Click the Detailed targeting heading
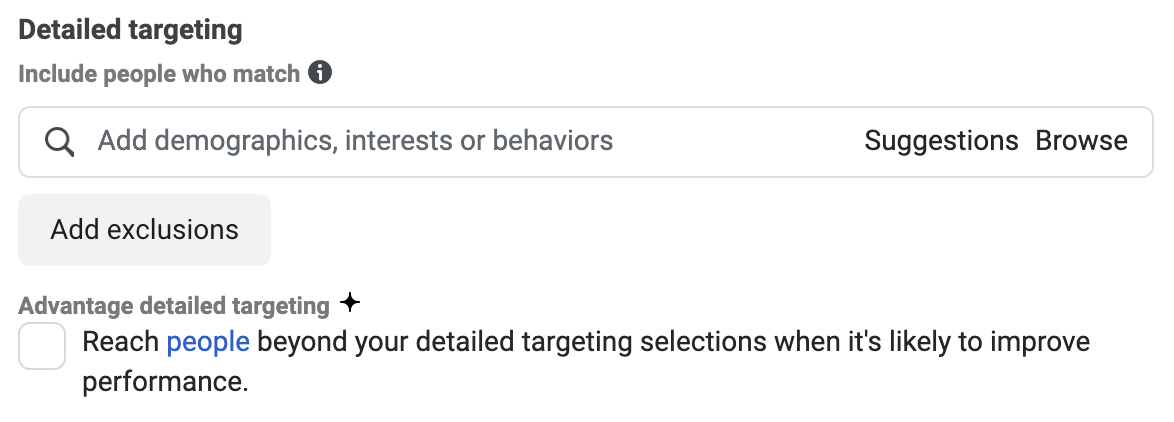The height and width of the screenshot is (422, 1174). click(x=130, y=30)
